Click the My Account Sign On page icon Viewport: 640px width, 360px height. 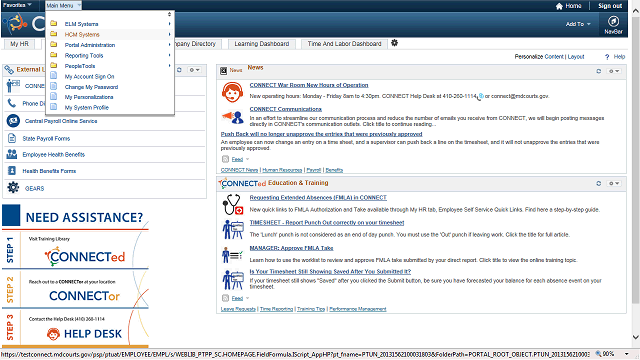click(53, 76)
